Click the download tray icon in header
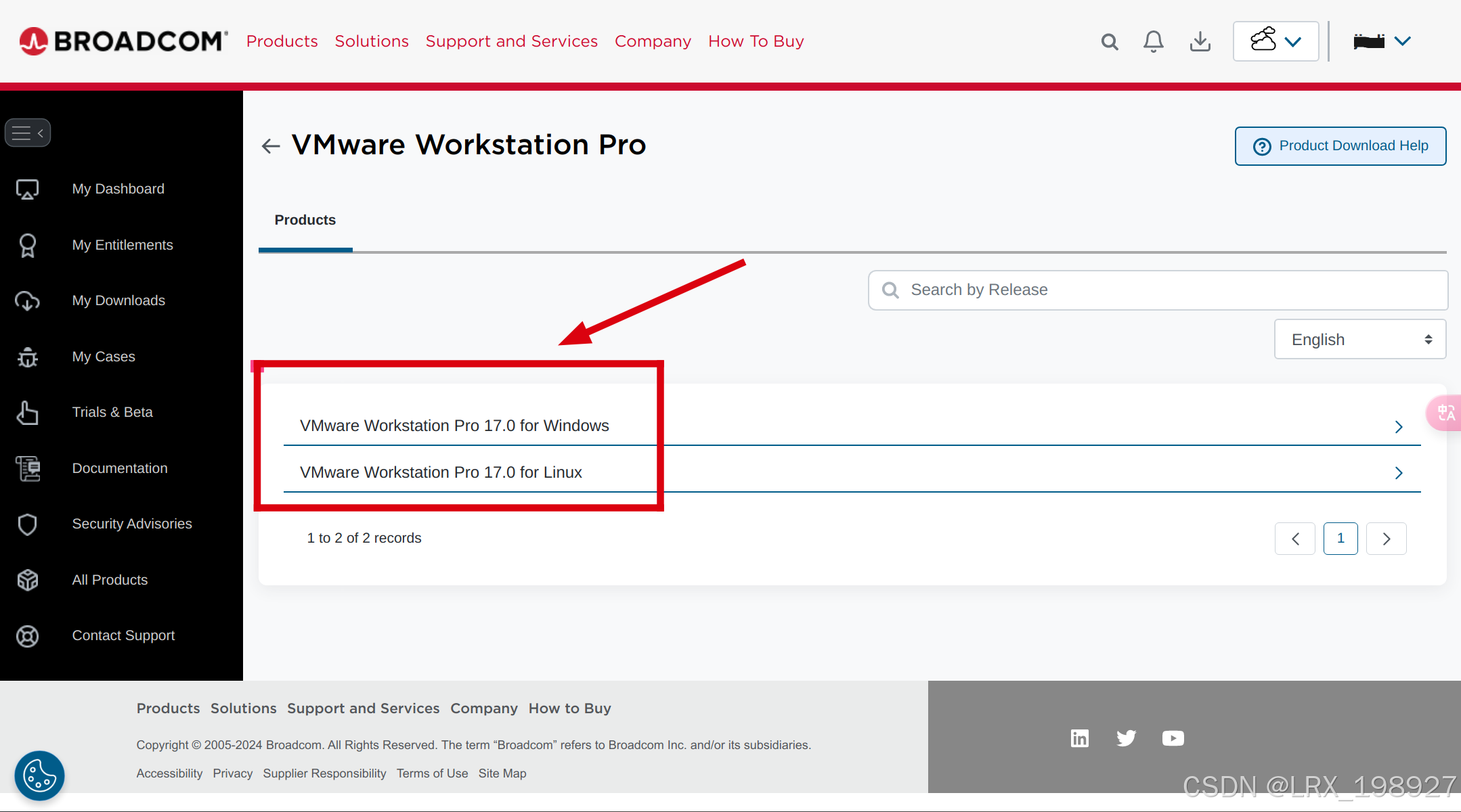Viewport: 1461px width, 812px height. (1200, 42)
